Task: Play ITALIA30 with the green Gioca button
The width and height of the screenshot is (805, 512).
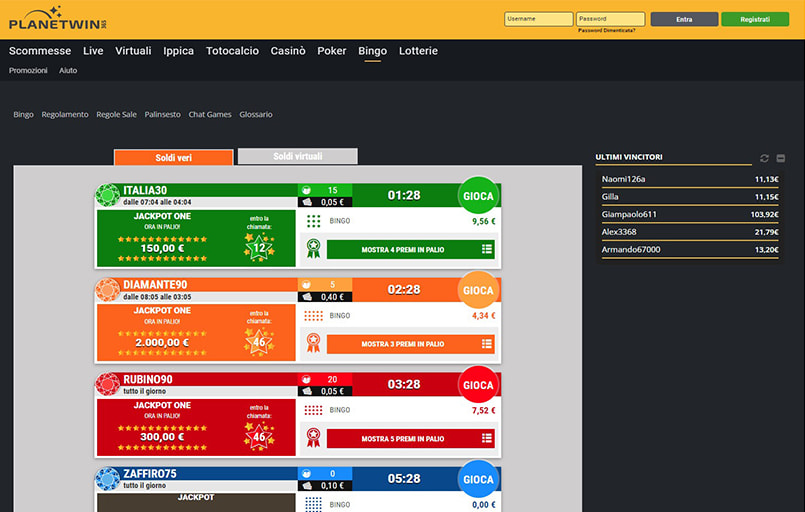Action: click(x=478, y=196)
